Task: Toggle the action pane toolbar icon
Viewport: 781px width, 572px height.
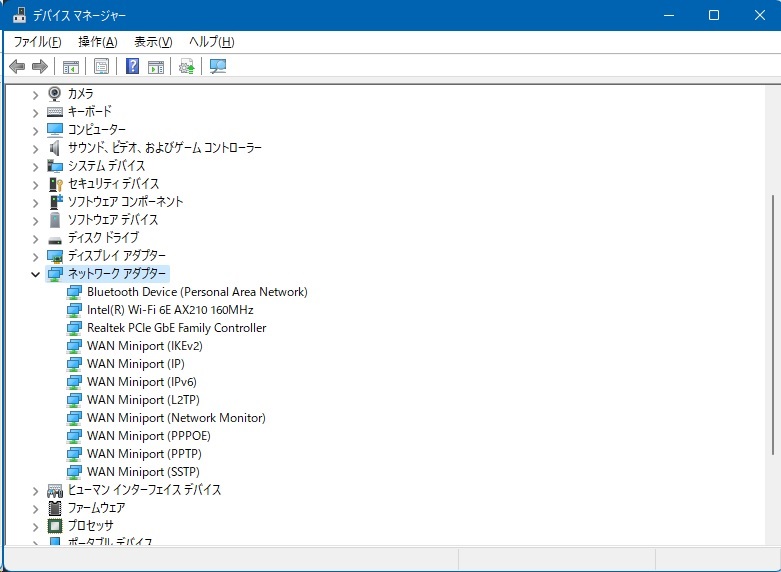Action: tap(156, 66)
